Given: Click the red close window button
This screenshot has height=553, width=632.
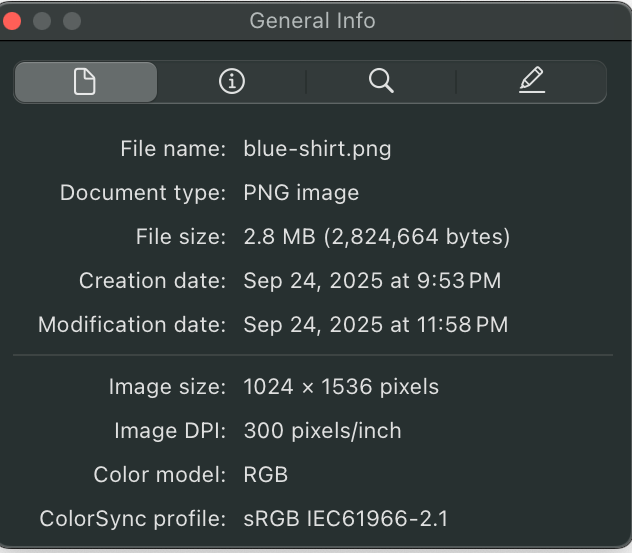Looking at the screenshot, I should click(x=12, y=20).
